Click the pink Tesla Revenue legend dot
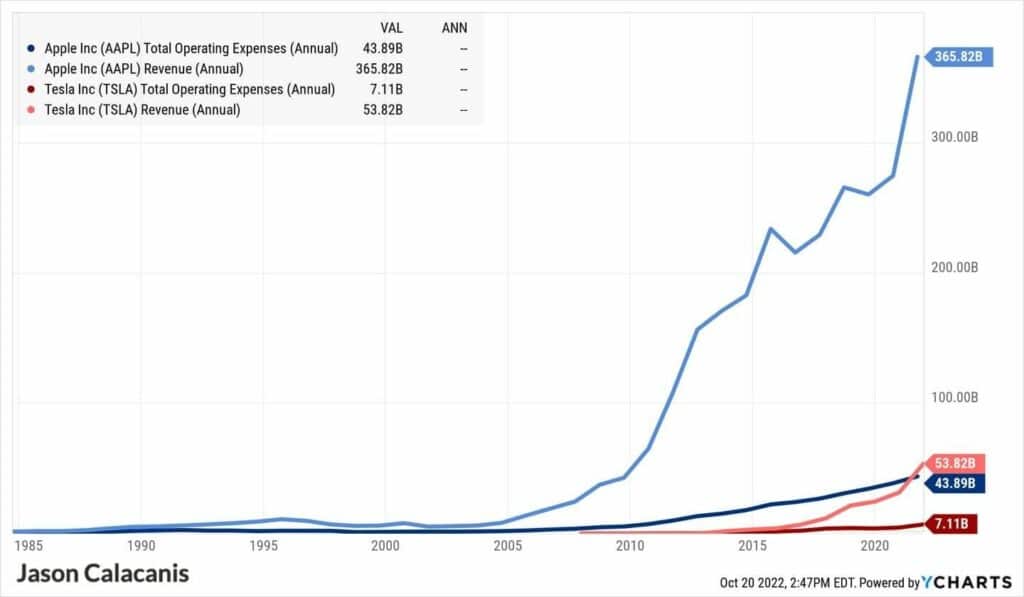This screenshot has height=597, width=1024. [x=33, y=110]
